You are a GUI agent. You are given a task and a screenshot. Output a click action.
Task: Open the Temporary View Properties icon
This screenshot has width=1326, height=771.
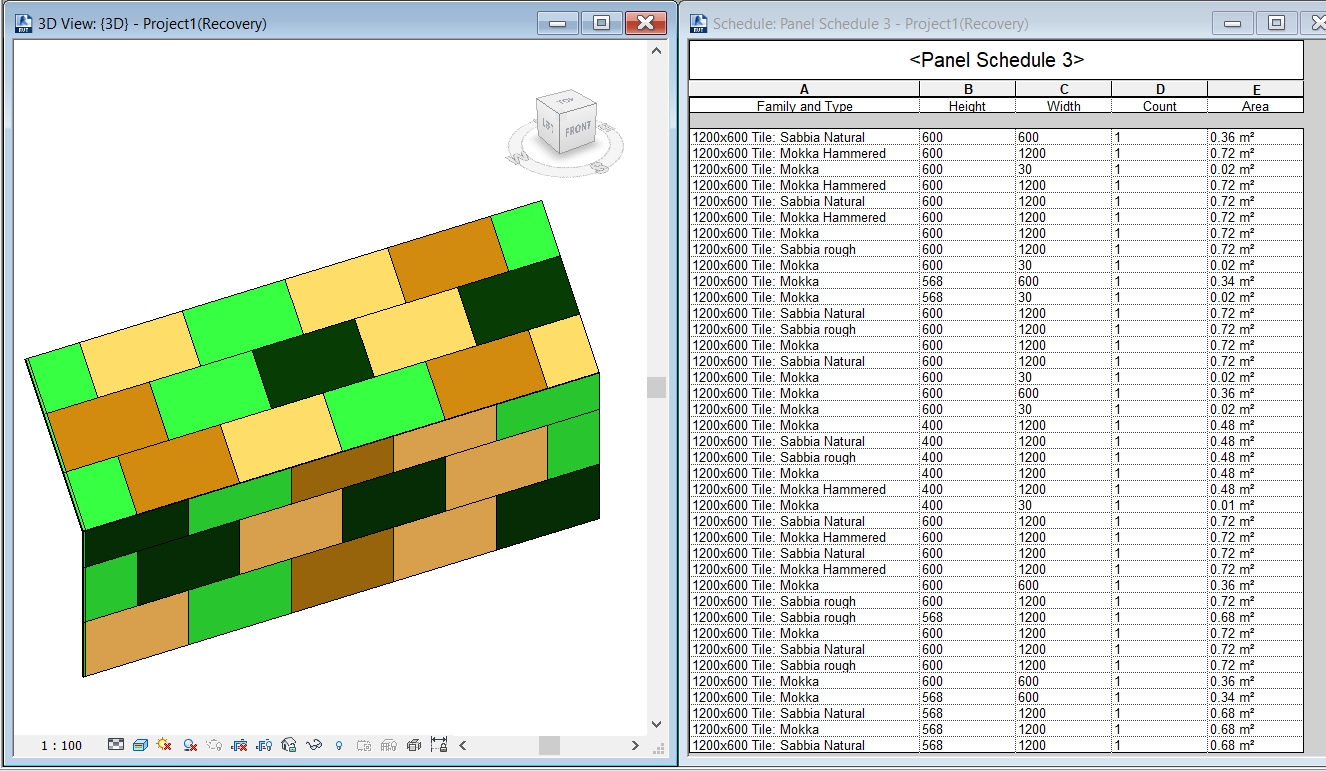364,745
